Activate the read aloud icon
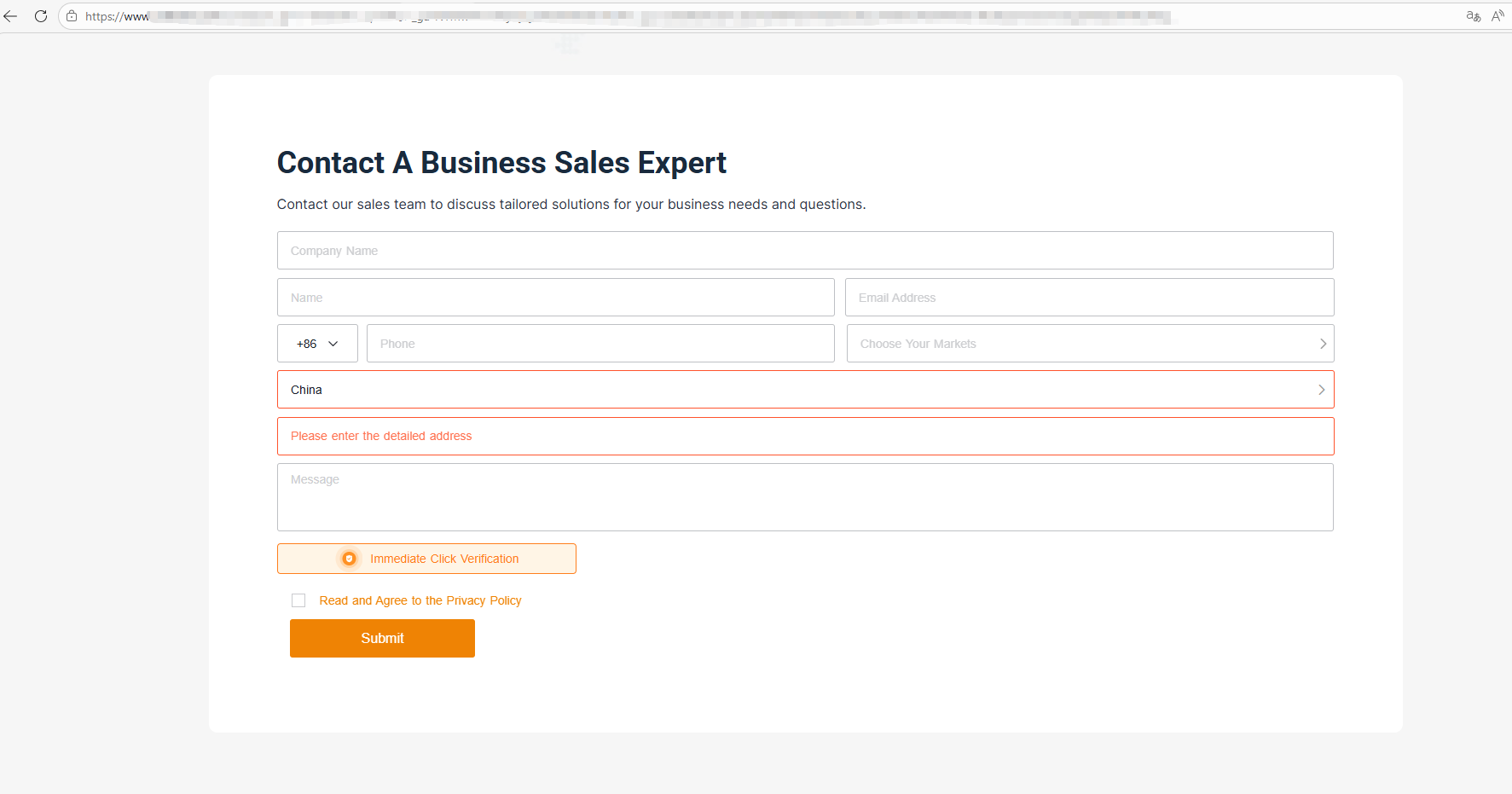1512x794 pixels. tap(1498, 16)
